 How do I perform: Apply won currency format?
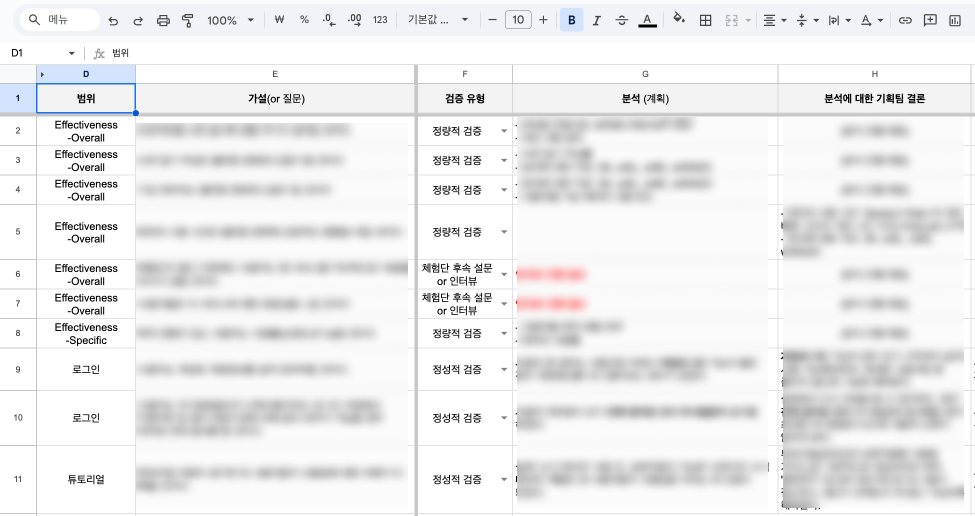point(279,20)
